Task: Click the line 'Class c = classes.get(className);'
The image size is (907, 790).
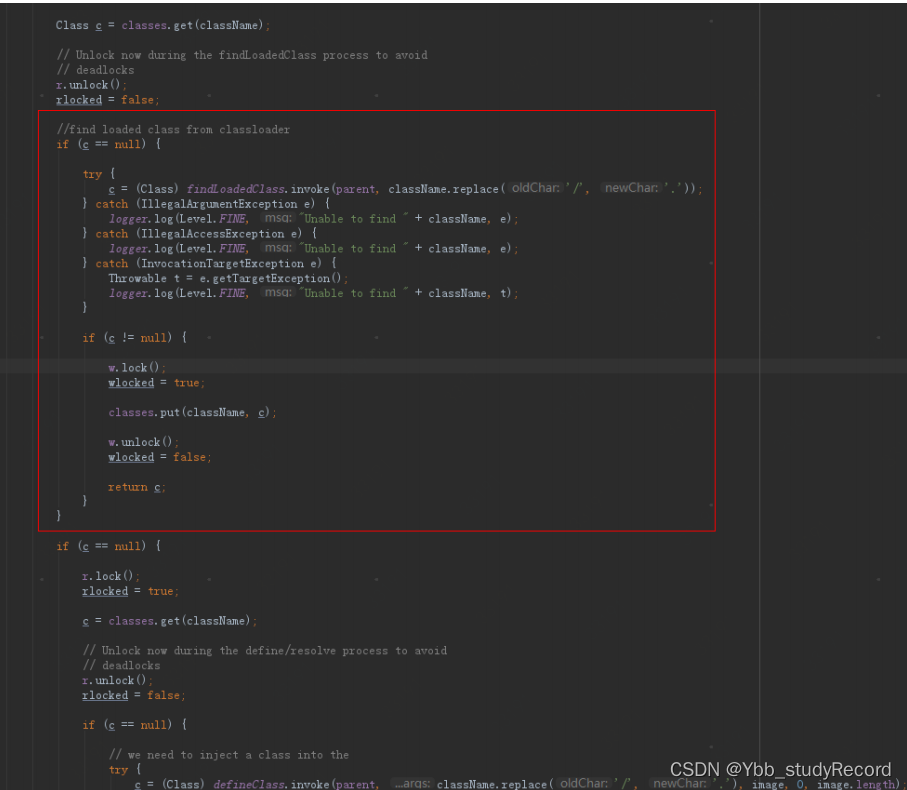Action: (x=163, y=25)
